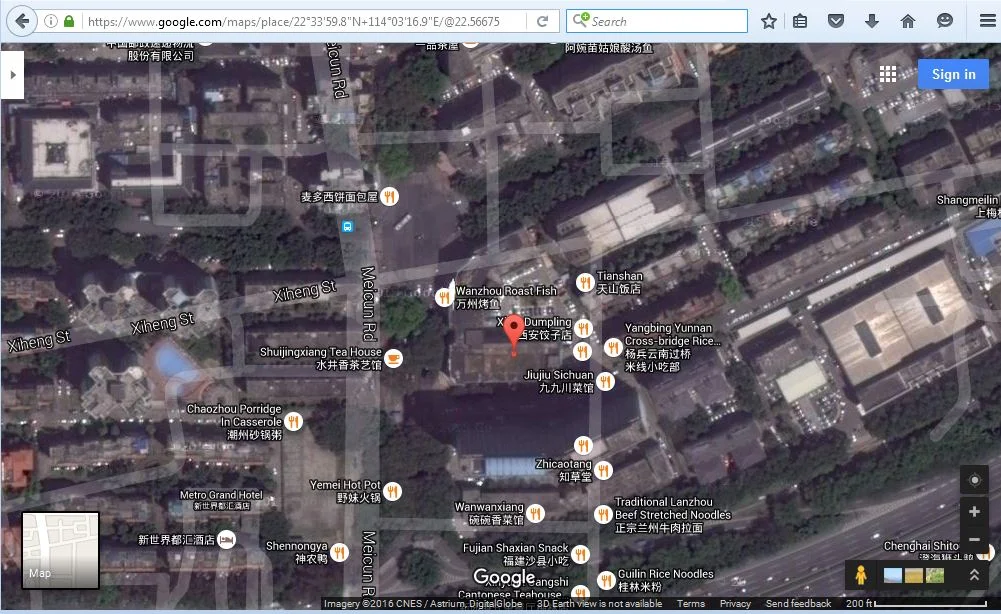Image resolution: width=1001 pixels, height=614 pixels.
Task: Zoom out with the minus button
Action: pyautogui.click(x=974, y=539)
